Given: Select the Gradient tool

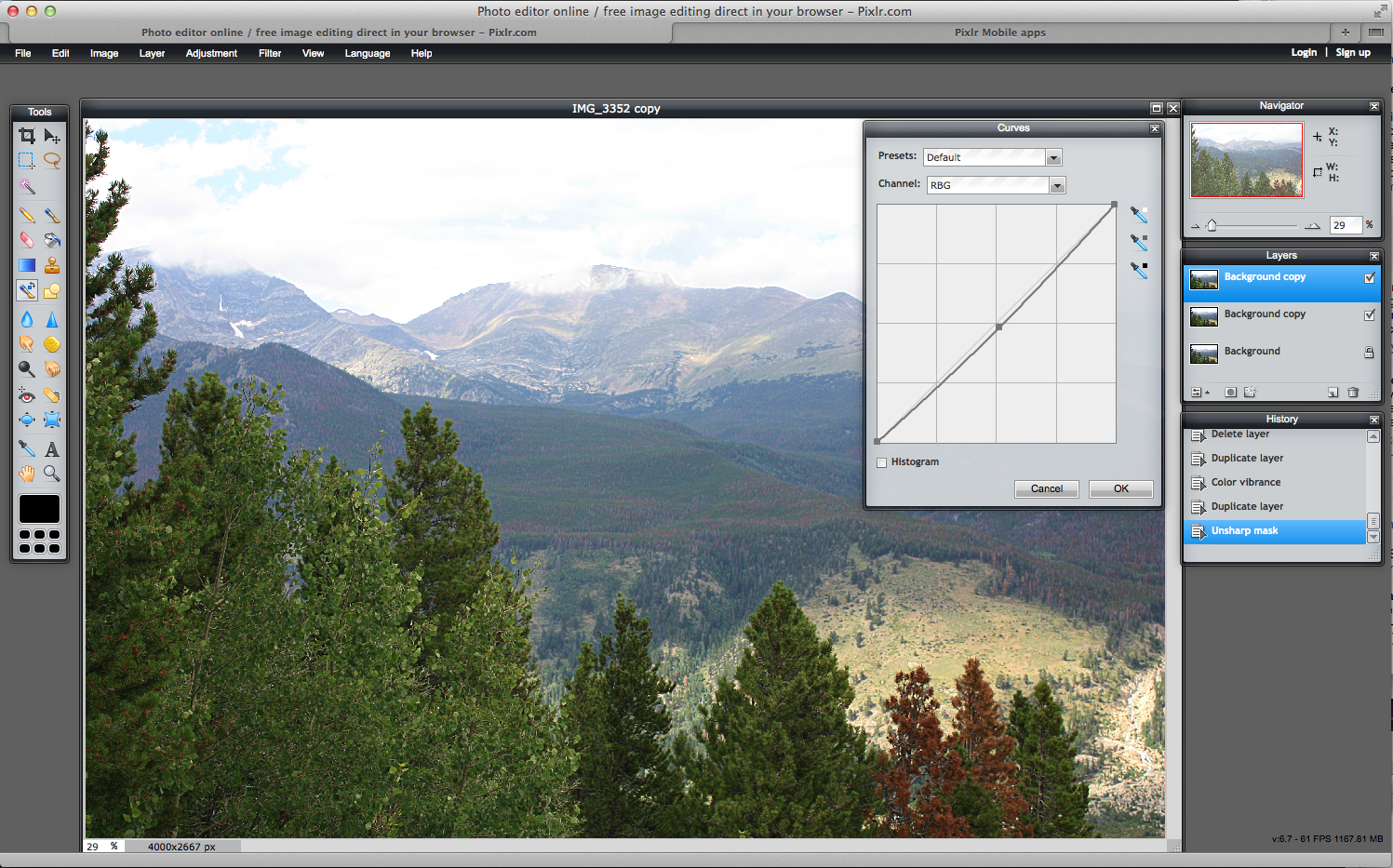Looking at the screenshot, I should tap(27, 265).
